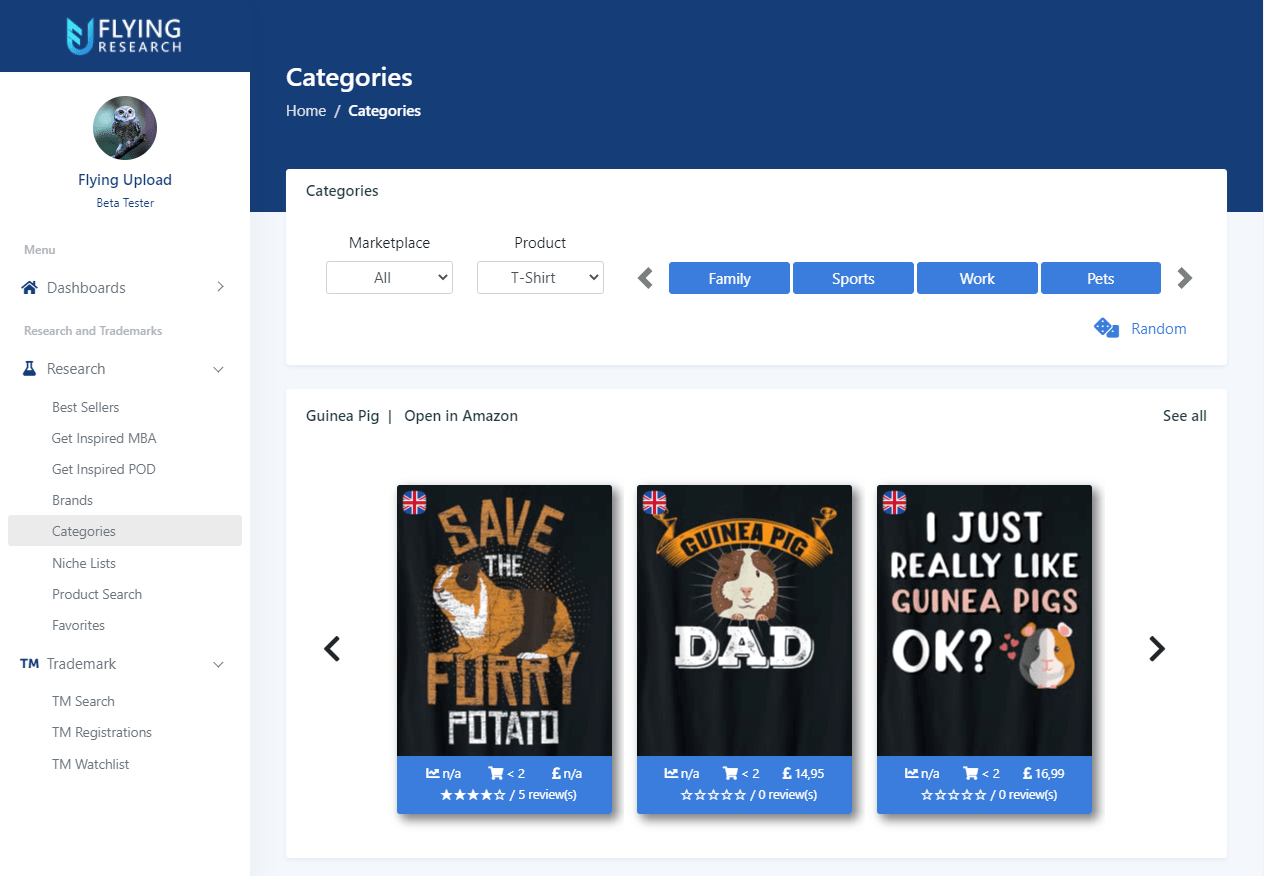This screenshot has height=876, width=1264.
Task: Click Open in Amazon link
Action: [x=461, y=416]
